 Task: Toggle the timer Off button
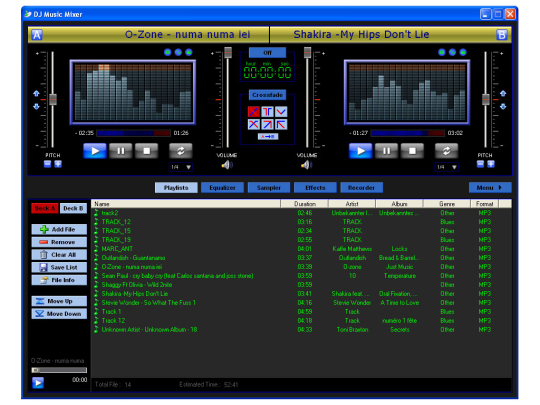tap(267, 53)
